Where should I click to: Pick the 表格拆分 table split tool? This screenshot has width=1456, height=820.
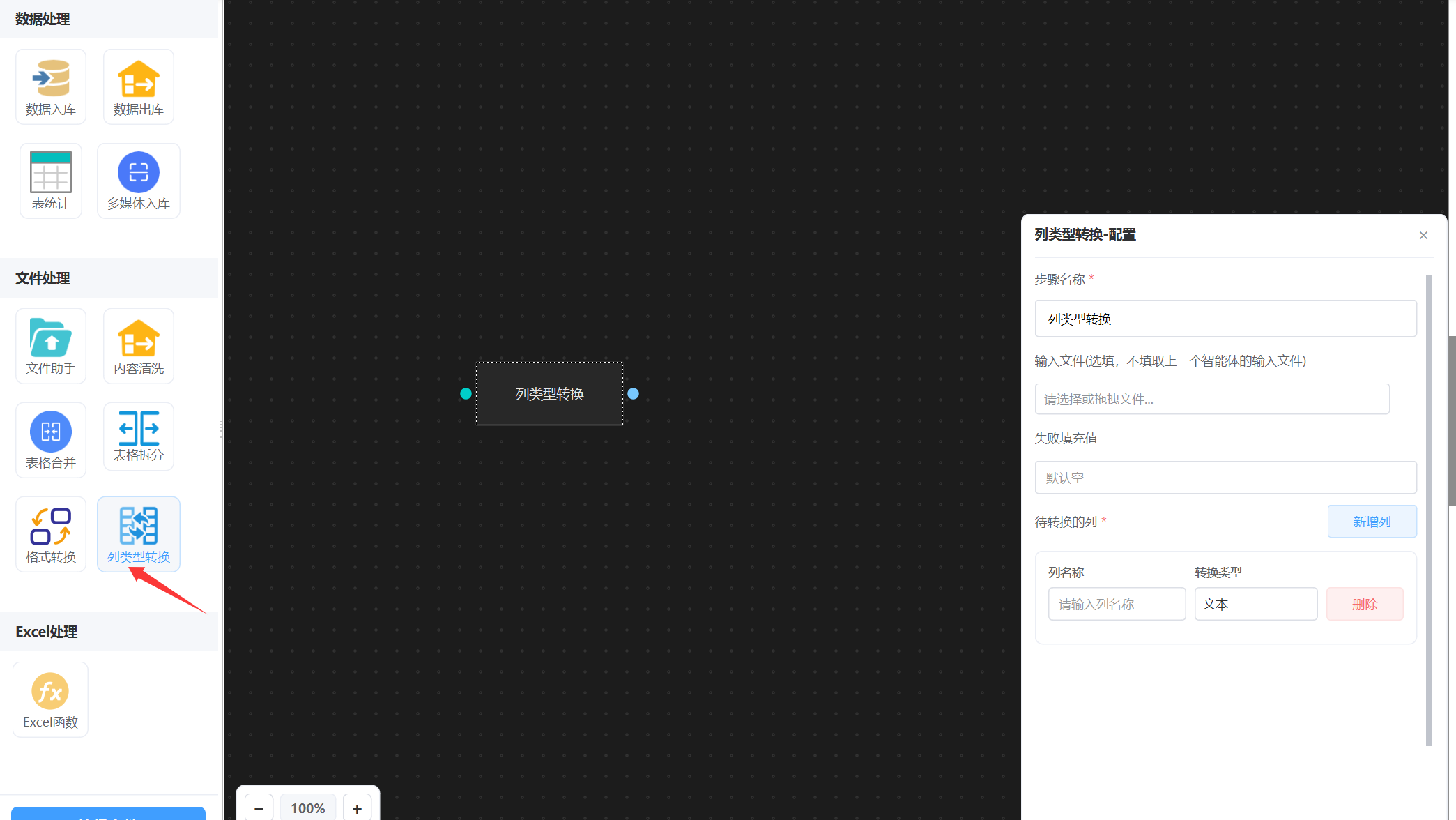(138, 436)
